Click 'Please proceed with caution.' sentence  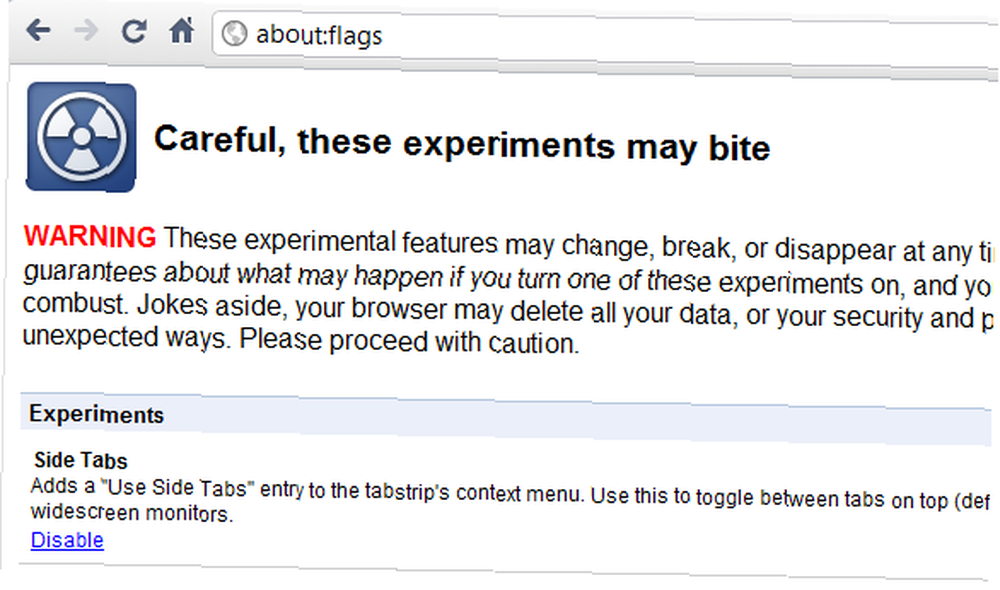[409, 341]
